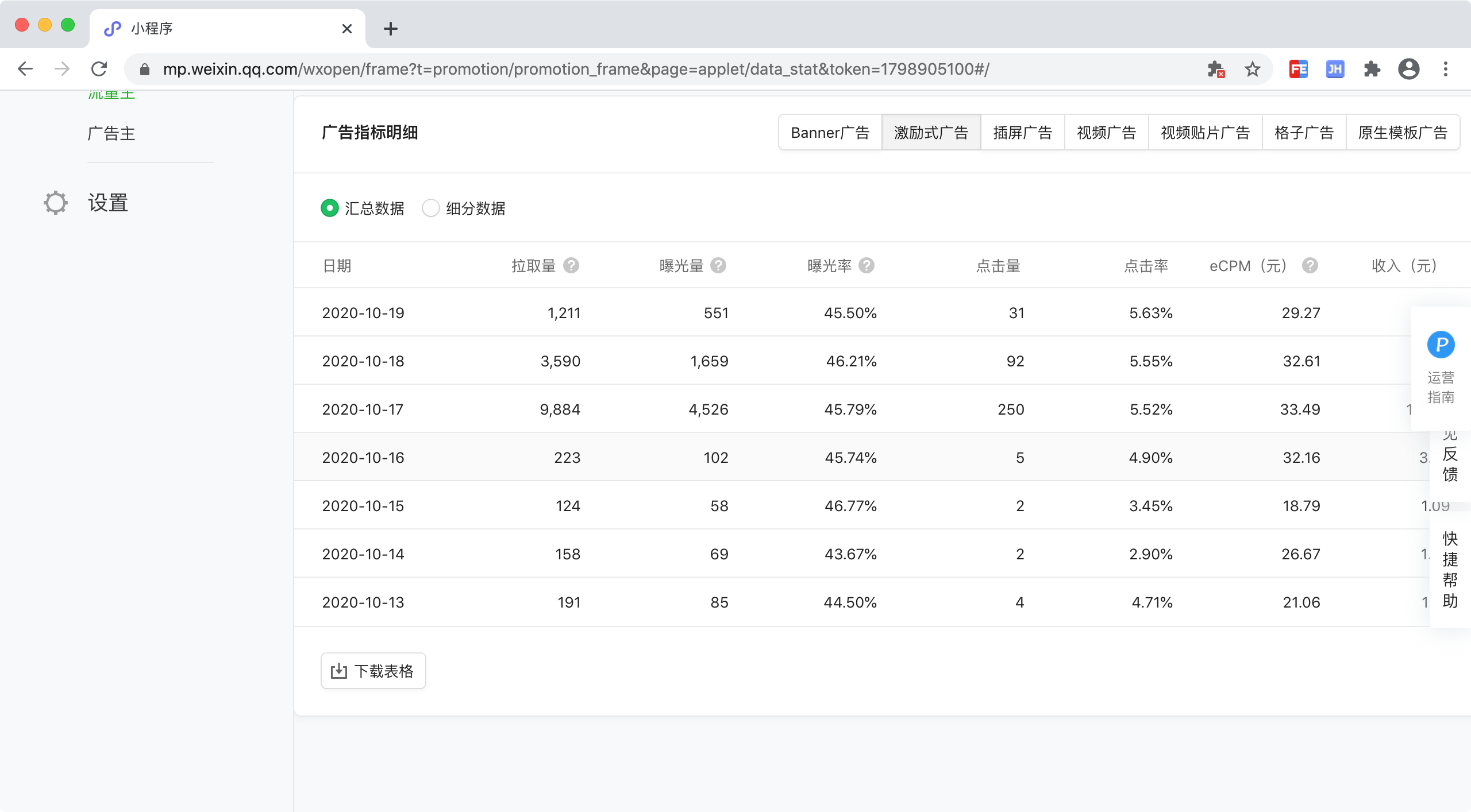Select the 汇总数据 radio button

pyautogui.click(x=330, y=208)
